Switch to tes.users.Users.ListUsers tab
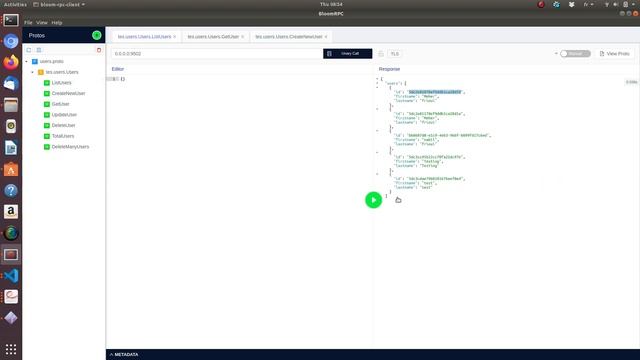The width and height of the screenshot is (640, 360). [144, 37]
